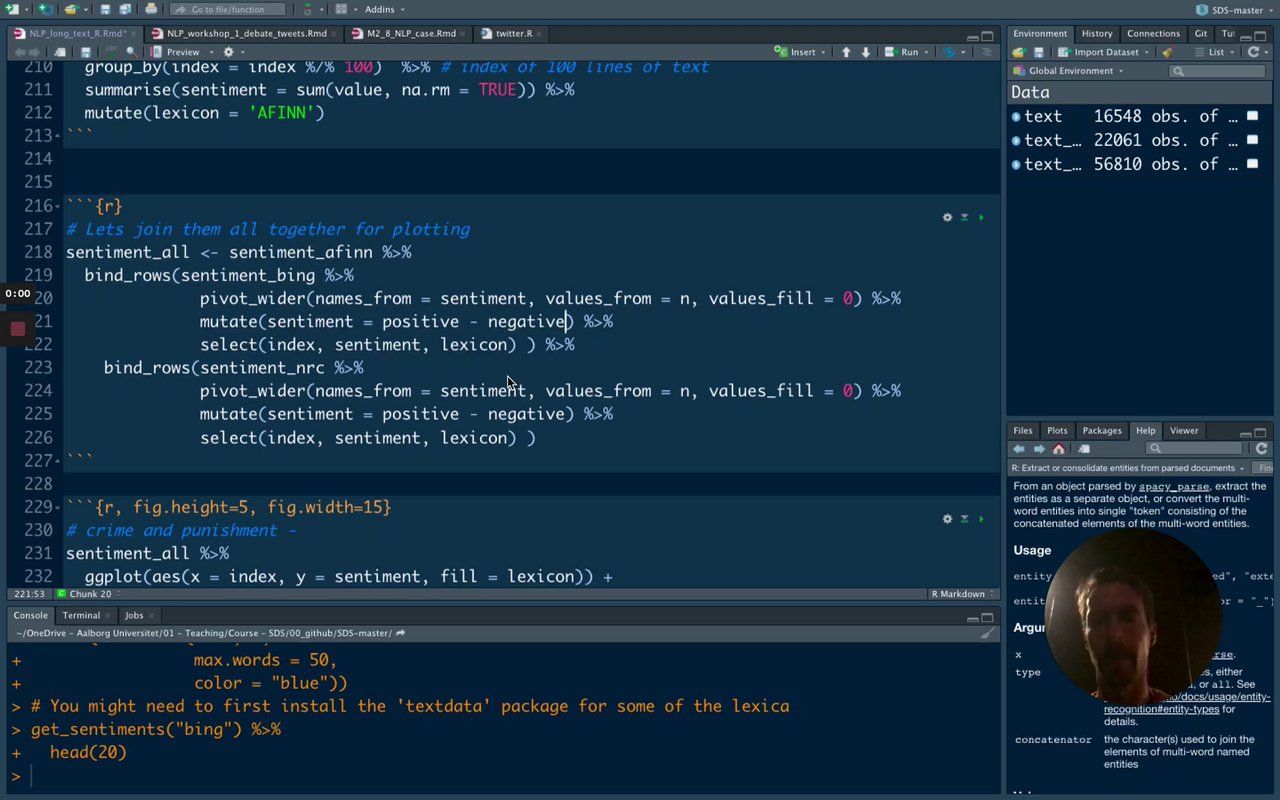Load a workspace from the Environment toolbar
The height and width of the screenshot is (800, 1280).
click(x=1019, y=52)
